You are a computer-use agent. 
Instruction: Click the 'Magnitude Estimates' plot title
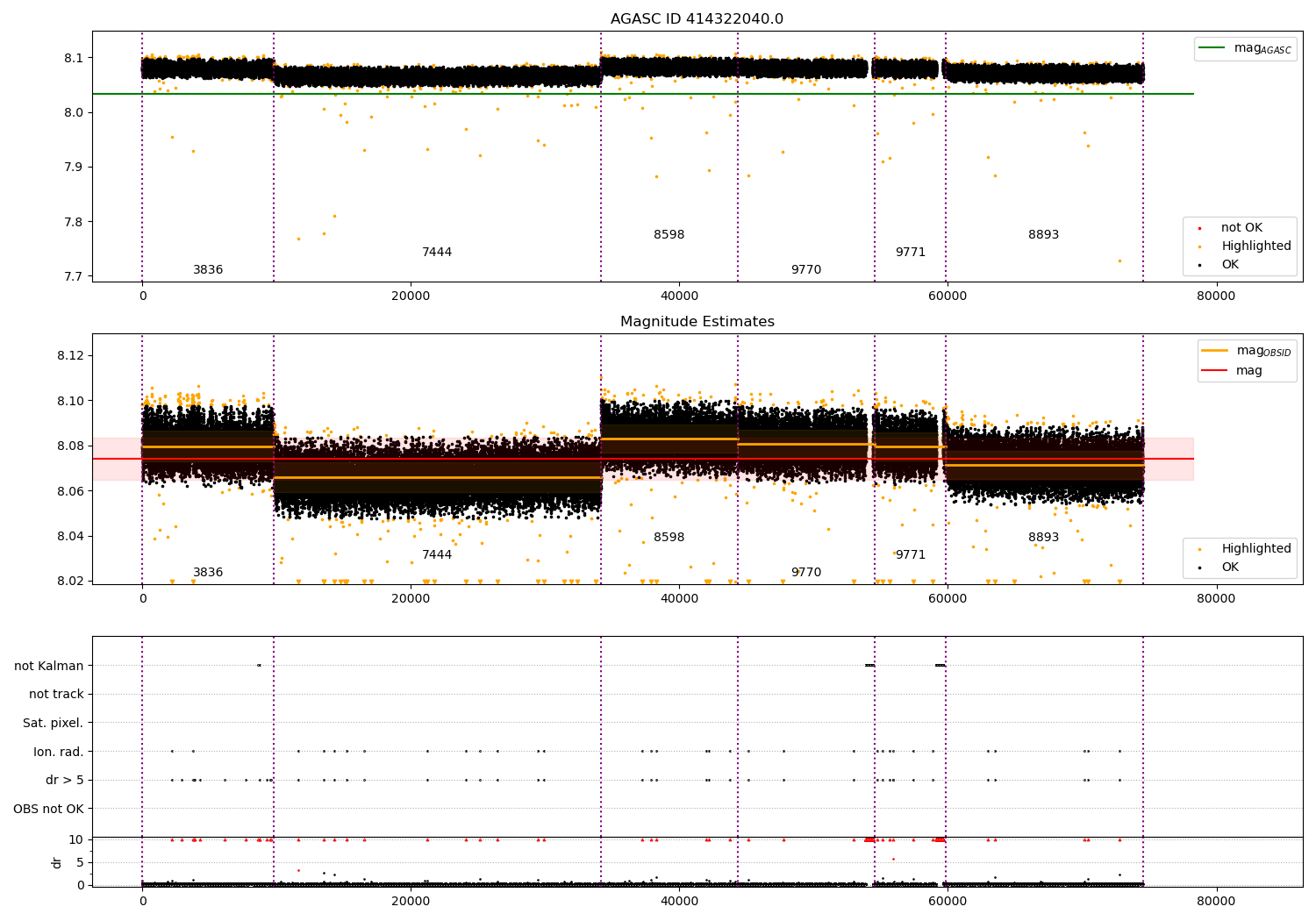click(697, 322)
